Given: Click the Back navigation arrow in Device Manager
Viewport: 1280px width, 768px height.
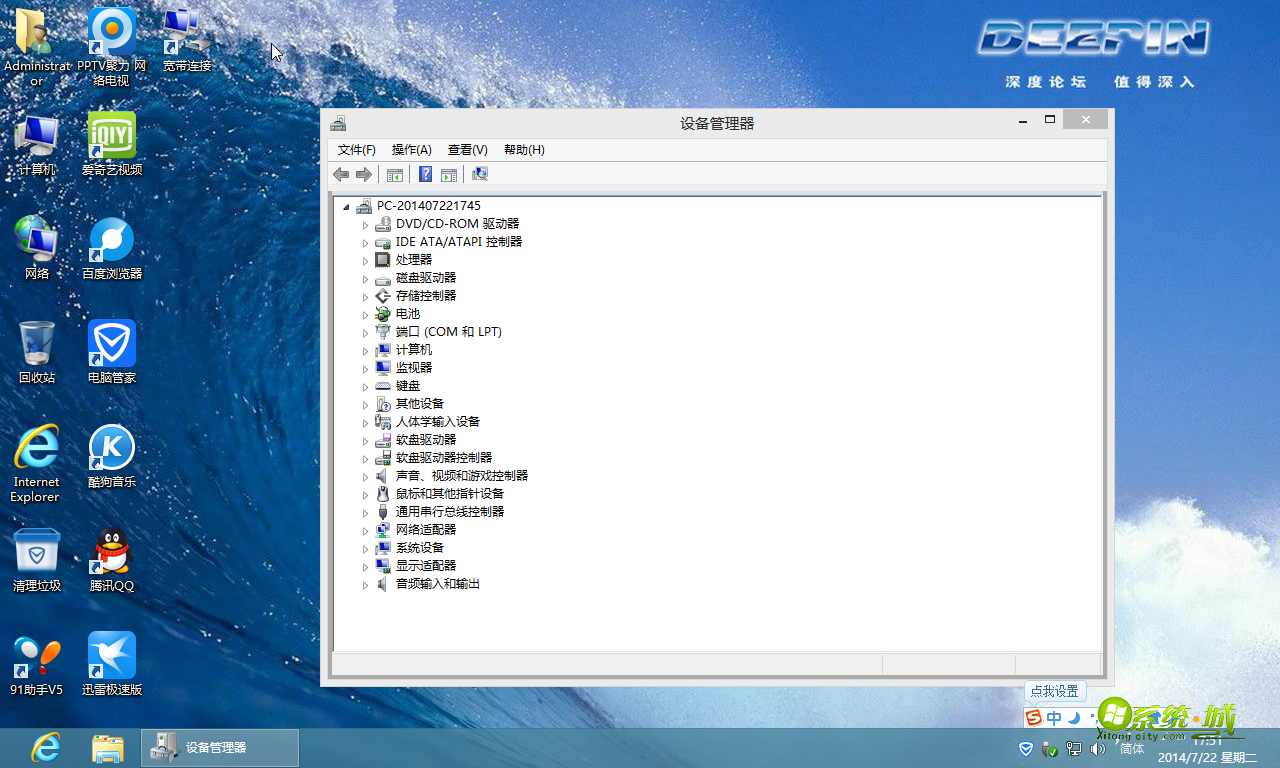Looking at the screenshot, I should (340, 174).
